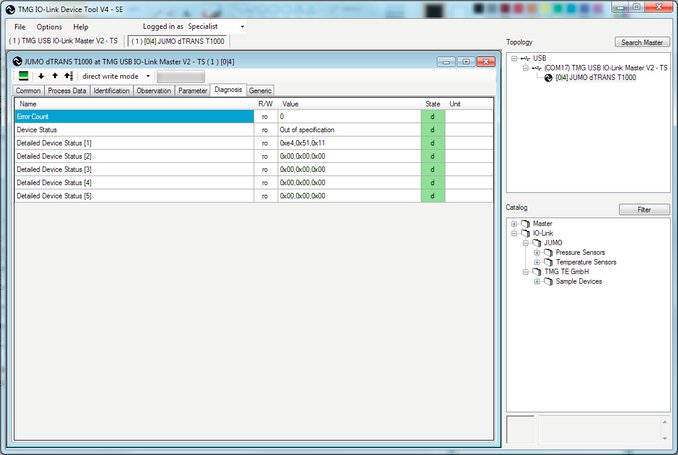Switch to the Generic tab
The height and width of the screenshot is (455, 678).
coord(260,90)
